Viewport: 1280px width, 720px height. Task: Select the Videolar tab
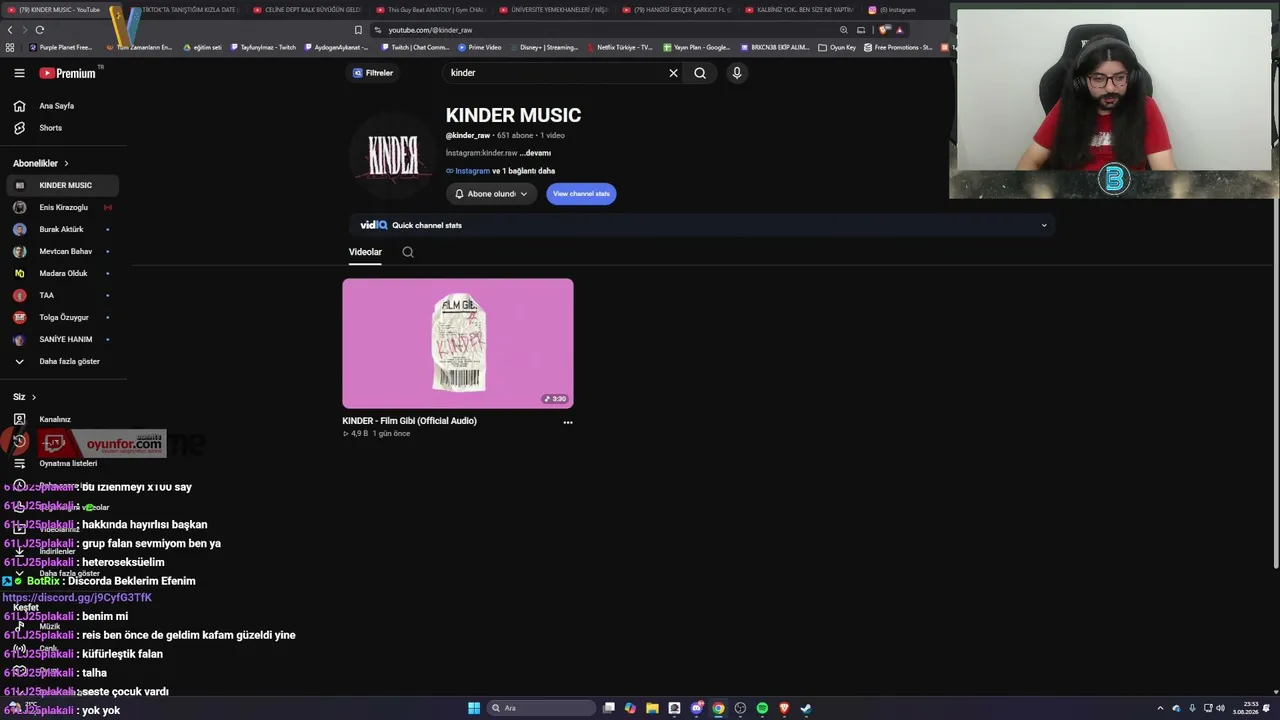(365, 252)
